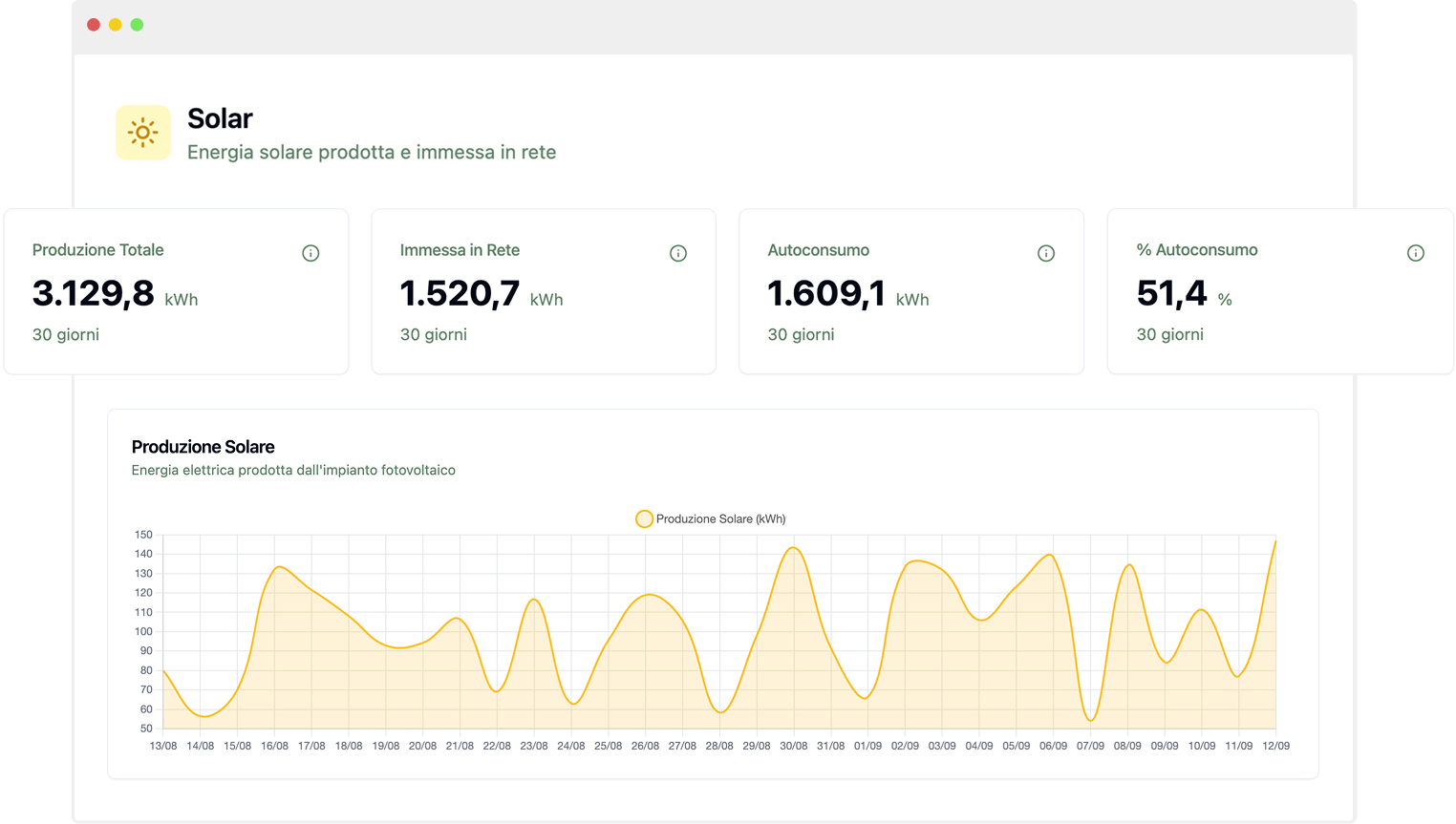Click the 'Produzione Totale' card label
Image resolution: width=1456 pixels, height=824 pixels.
[x=98, y=250]
